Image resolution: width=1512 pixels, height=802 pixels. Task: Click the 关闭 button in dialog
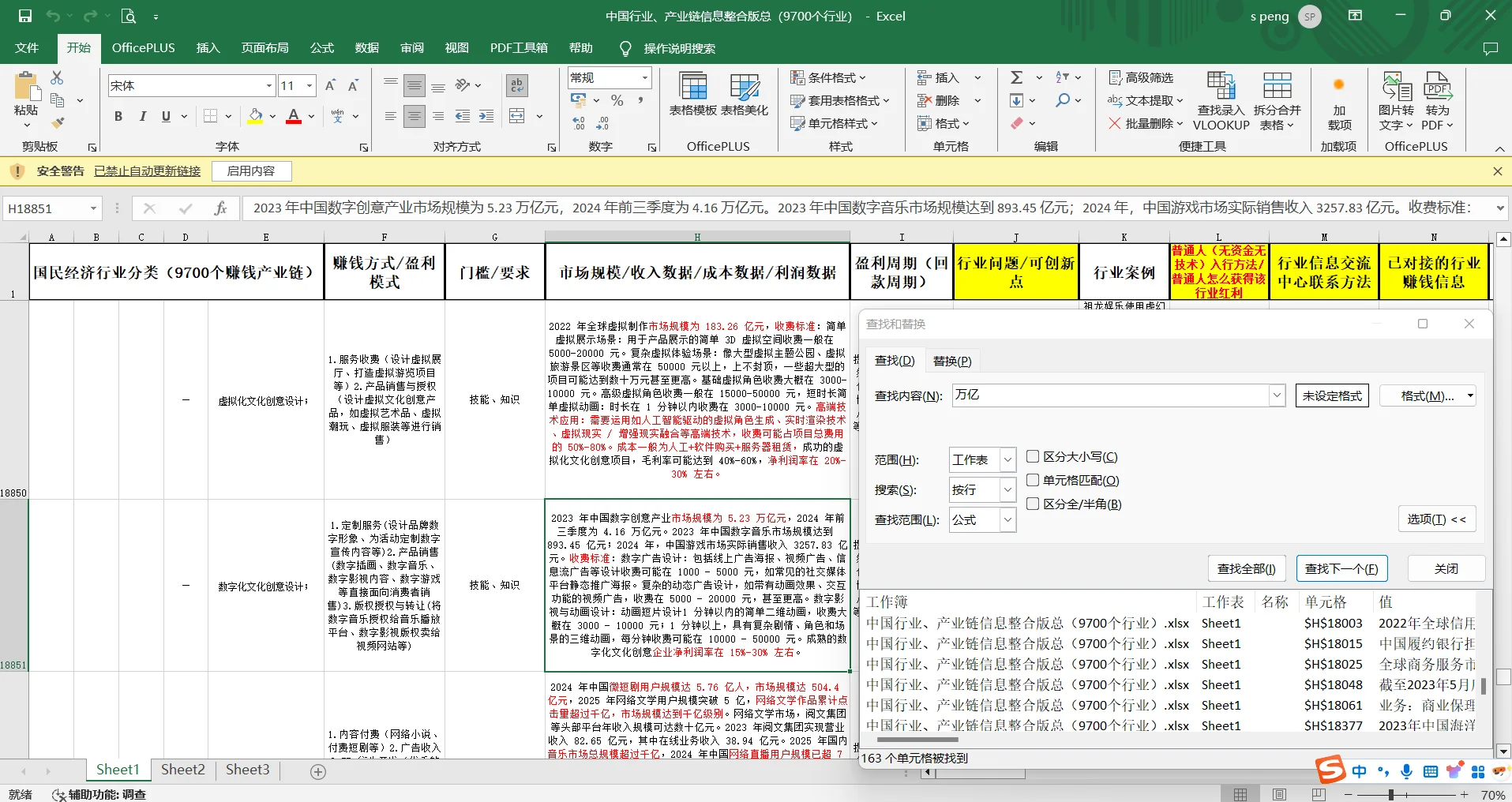1446,568
